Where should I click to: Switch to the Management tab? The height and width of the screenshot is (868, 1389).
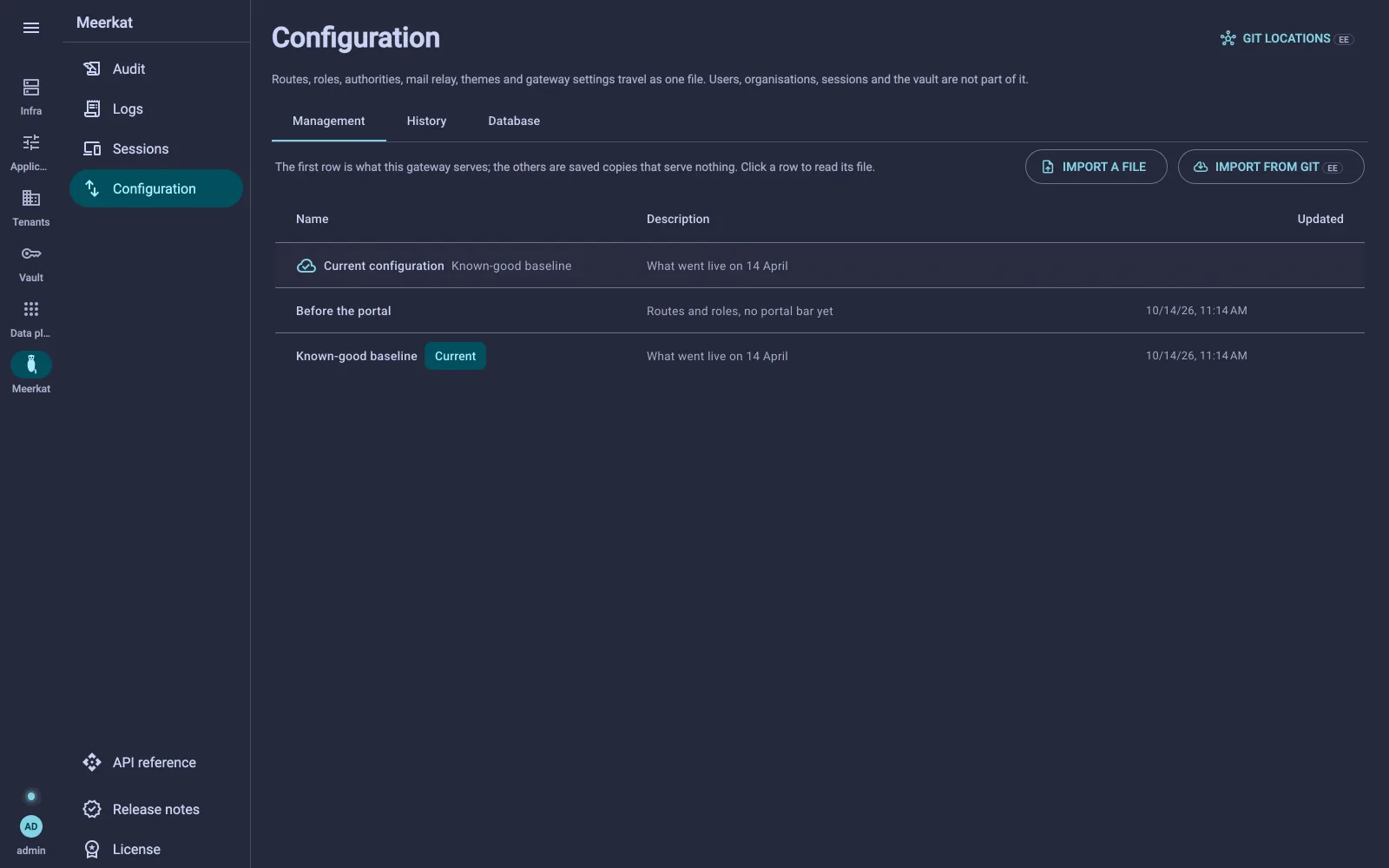(328, 121)
